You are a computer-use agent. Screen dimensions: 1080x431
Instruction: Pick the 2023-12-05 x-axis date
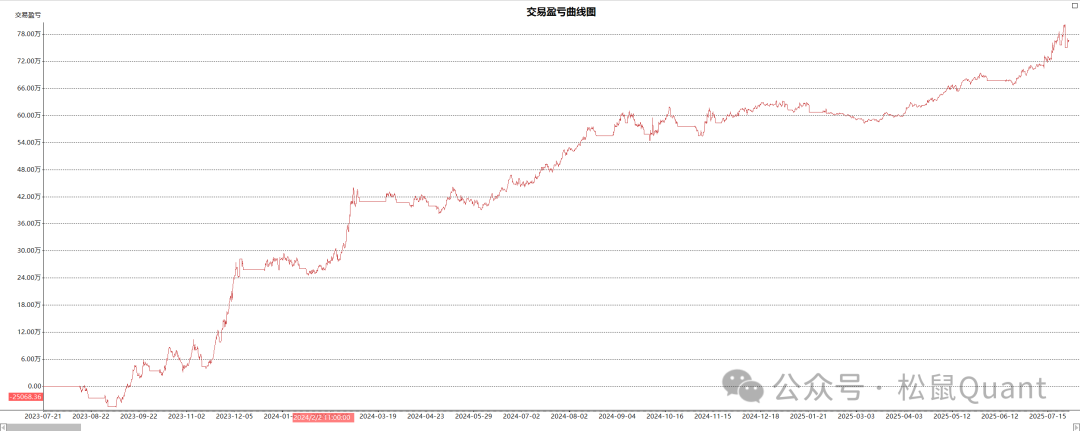[235, 416]
